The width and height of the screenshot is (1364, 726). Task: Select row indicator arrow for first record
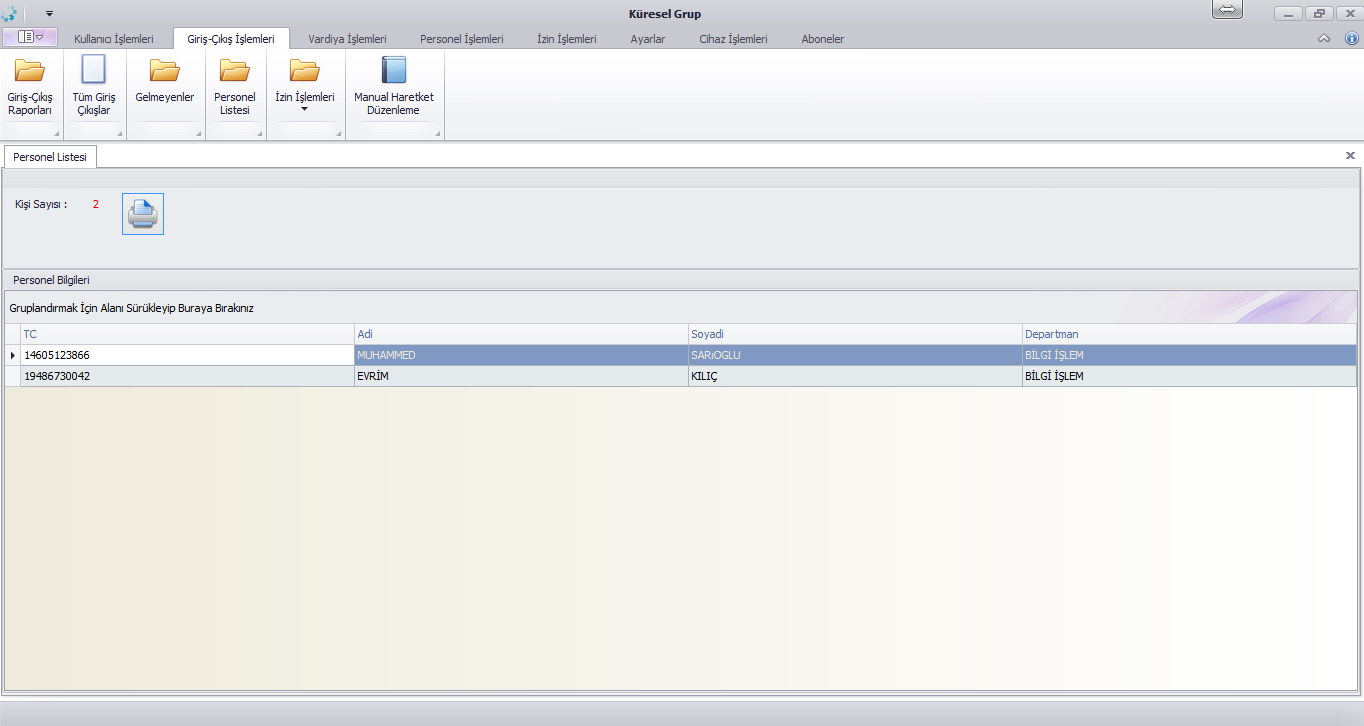tap(12, 355)
